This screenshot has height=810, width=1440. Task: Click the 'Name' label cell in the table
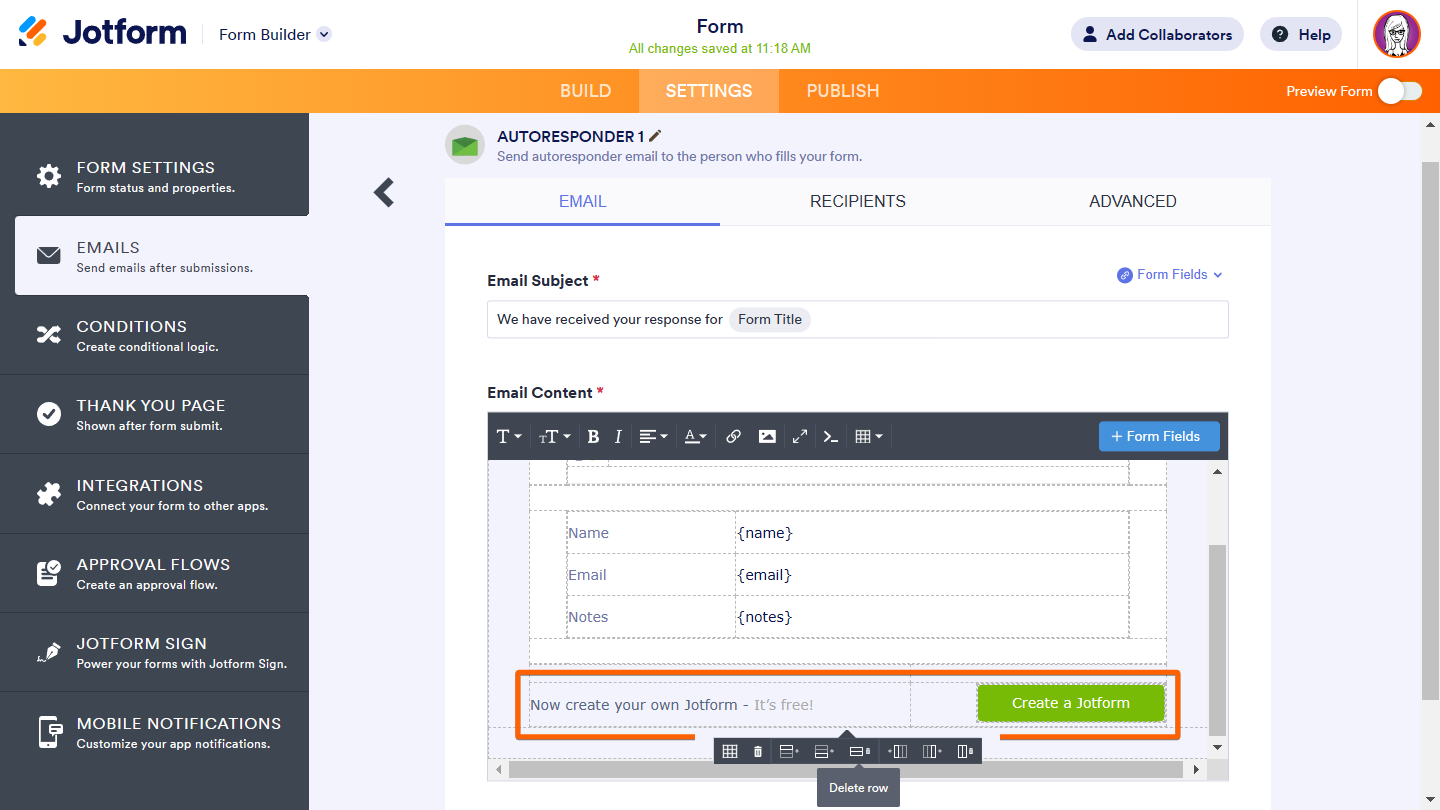pos(651,533)
